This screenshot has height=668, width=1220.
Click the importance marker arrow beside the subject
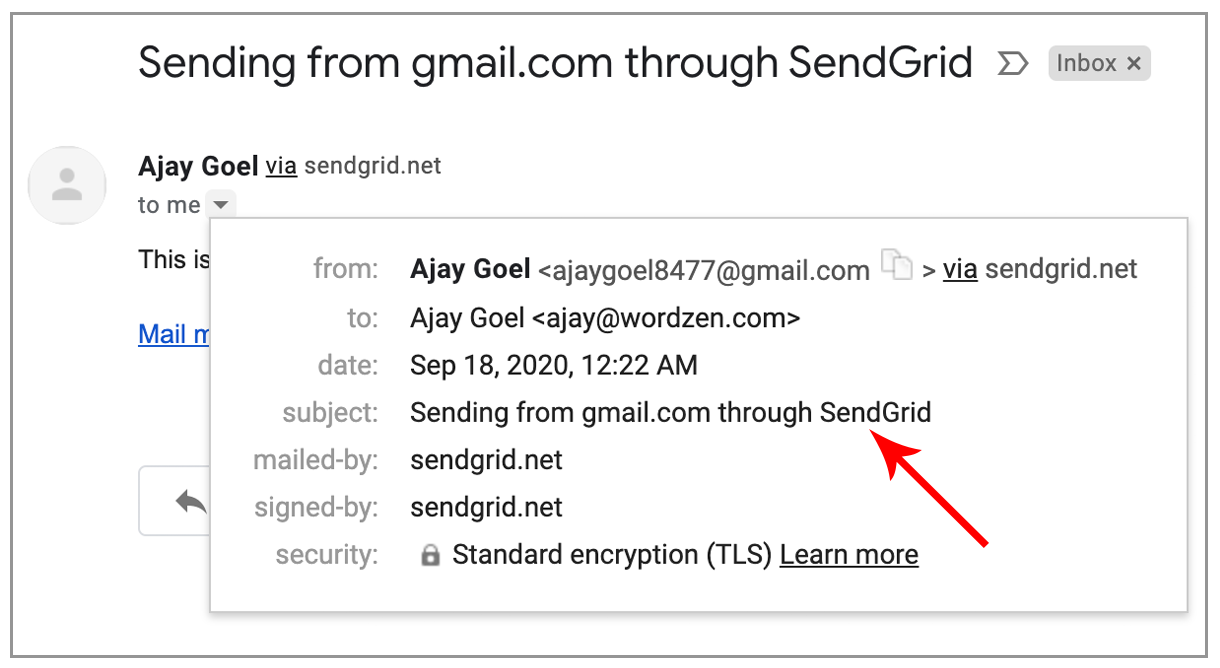coord(1013,64)
